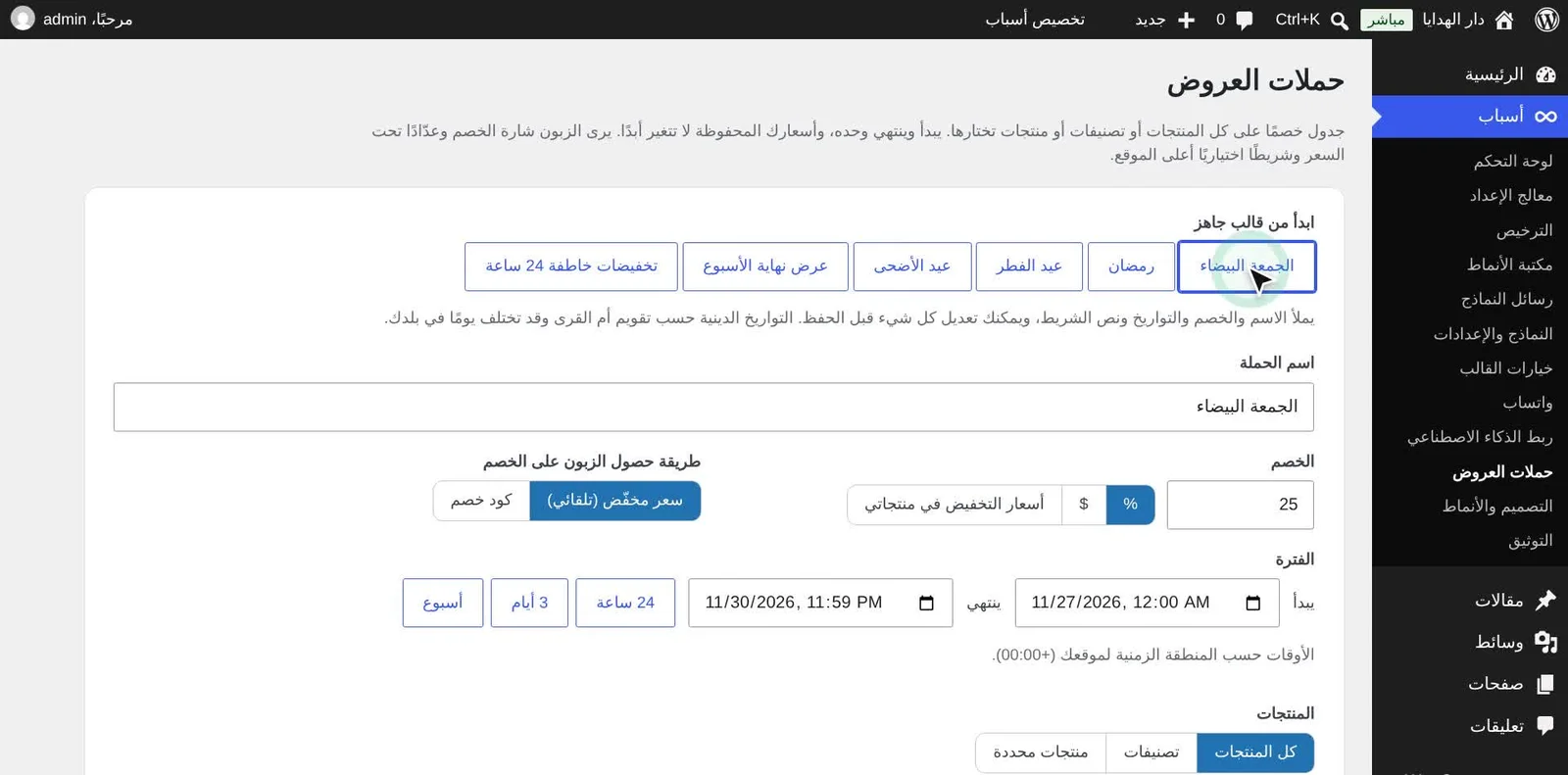This screenshot has height=775, width=1568.
Task: Open لوحة التحكم submenu item
Action: [x=1513, y=162]
